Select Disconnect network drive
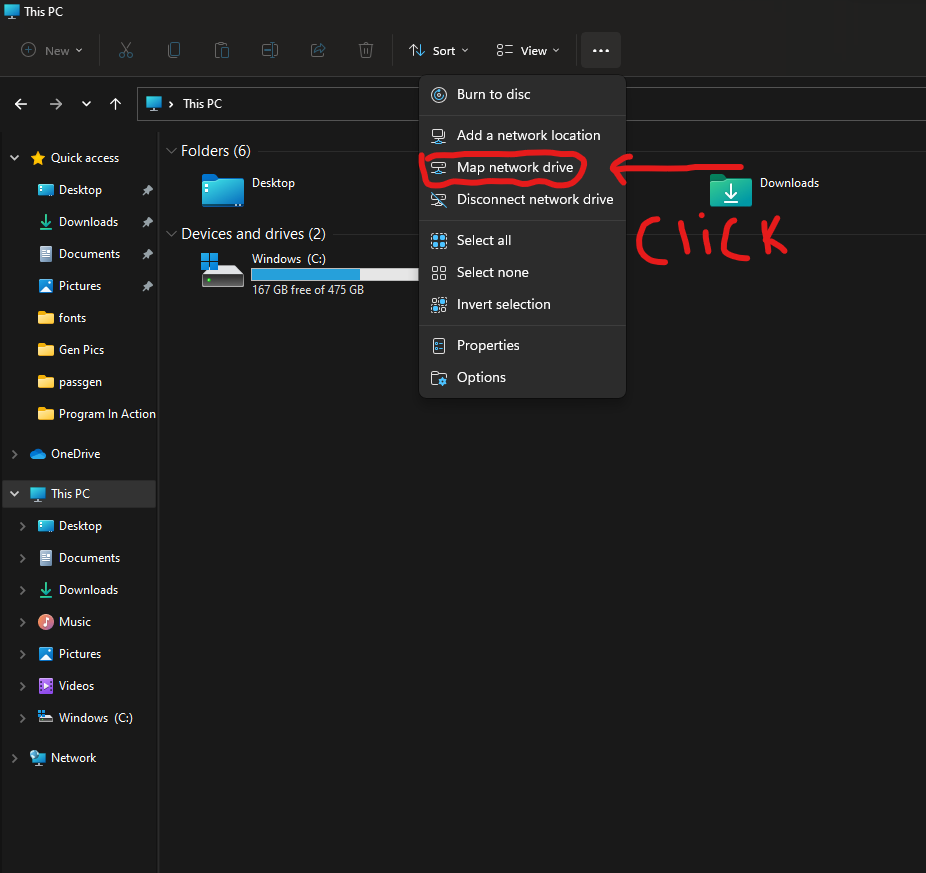Viewport: 926px width, 873px height. tap(522, 199)
